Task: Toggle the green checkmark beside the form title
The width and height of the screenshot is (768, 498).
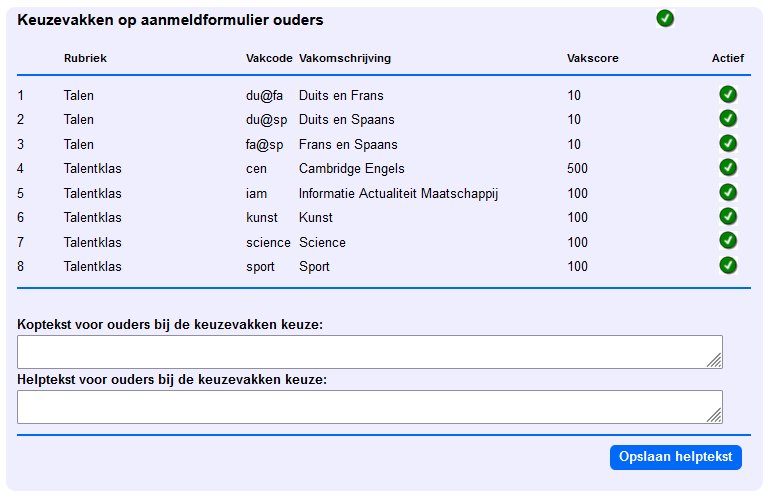Action: 665,19
